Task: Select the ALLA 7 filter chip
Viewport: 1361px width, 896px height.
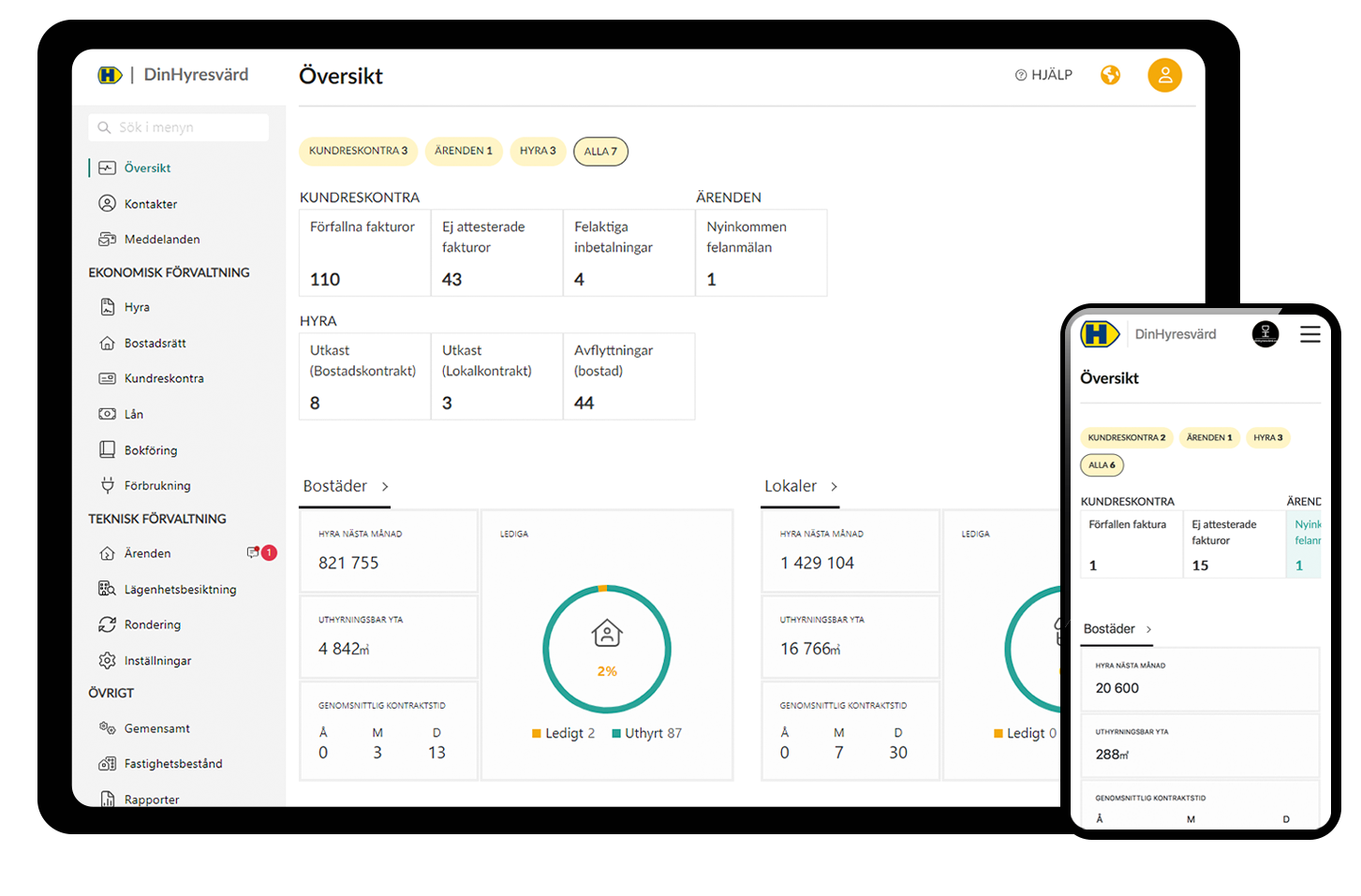Action: point(600,152)
